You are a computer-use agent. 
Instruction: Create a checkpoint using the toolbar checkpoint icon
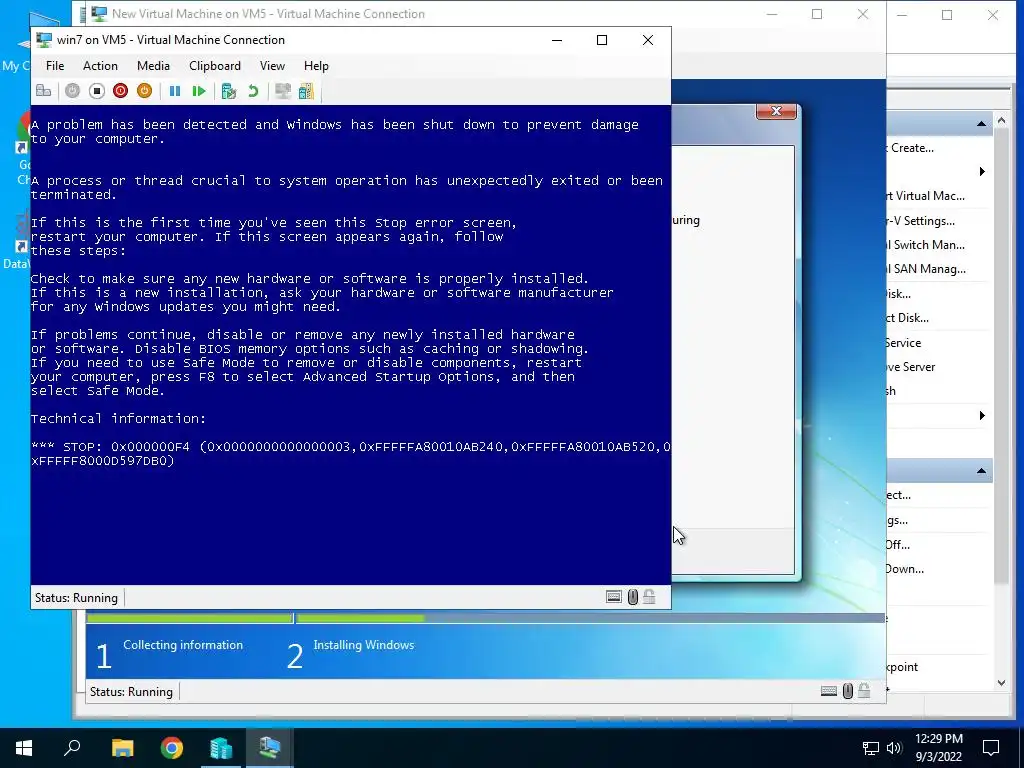point(229,91)
